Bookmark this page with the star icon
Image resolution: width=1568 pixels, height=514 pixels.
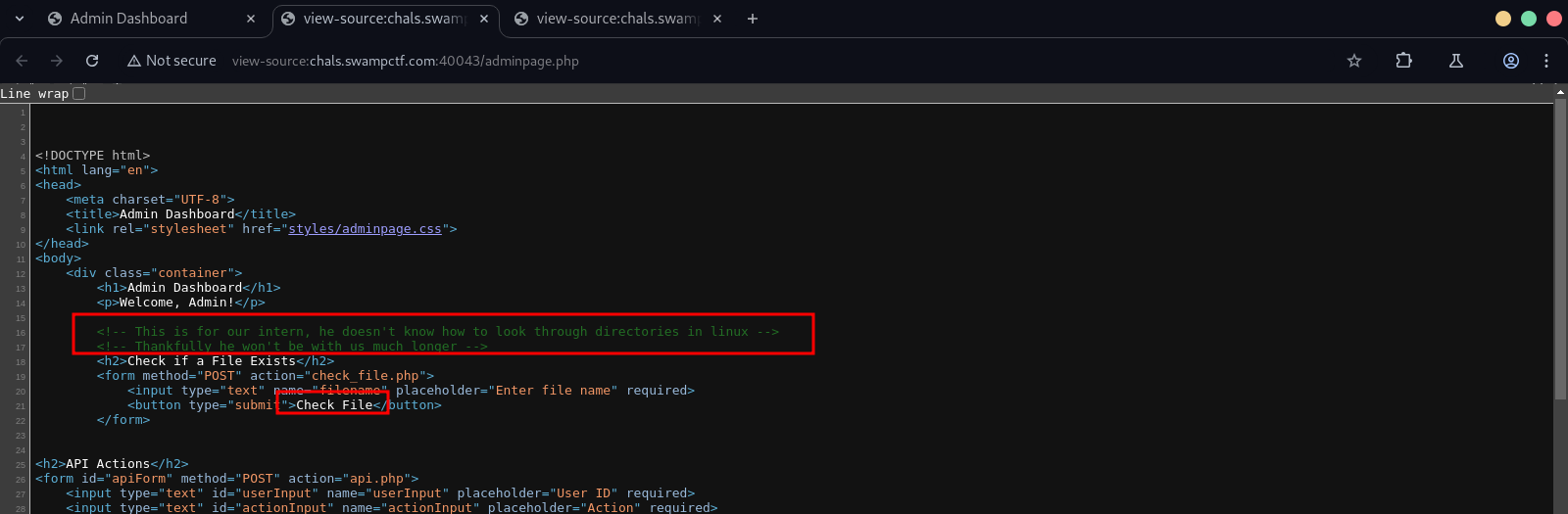[x=1354, y=61]
